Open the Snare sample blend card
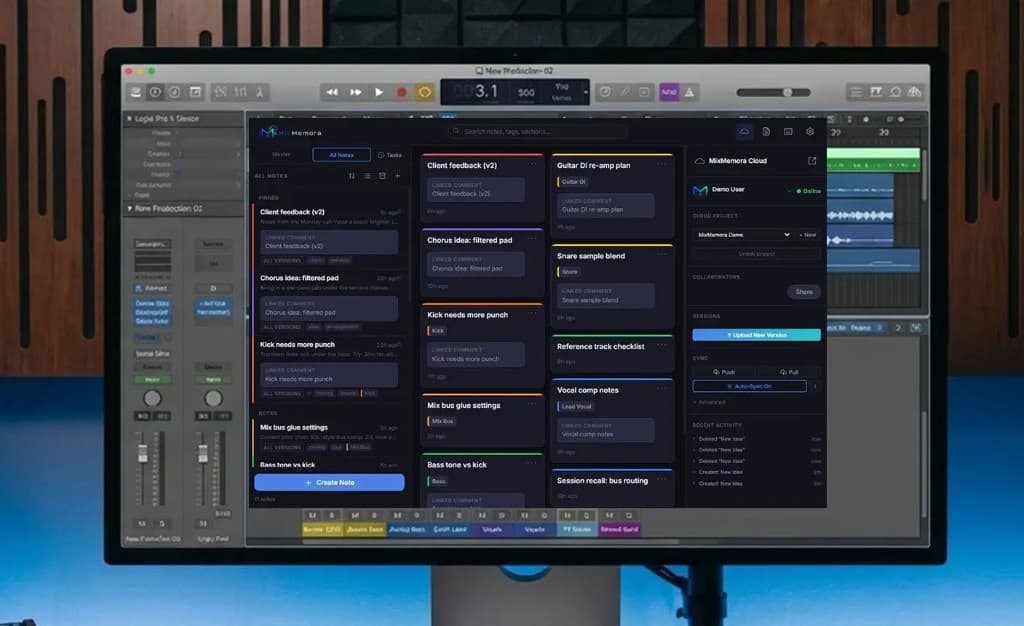The width and height of the screenshot is (1024, 626). tap(612, 286)
